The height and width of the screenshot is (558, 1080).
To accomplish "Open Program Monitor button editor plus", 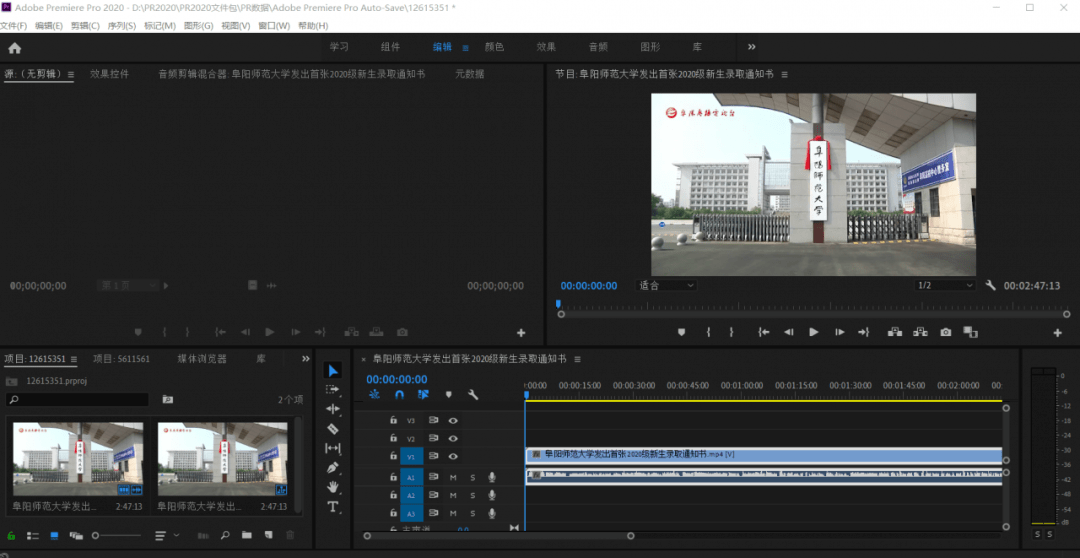I will pos(1058,333).
